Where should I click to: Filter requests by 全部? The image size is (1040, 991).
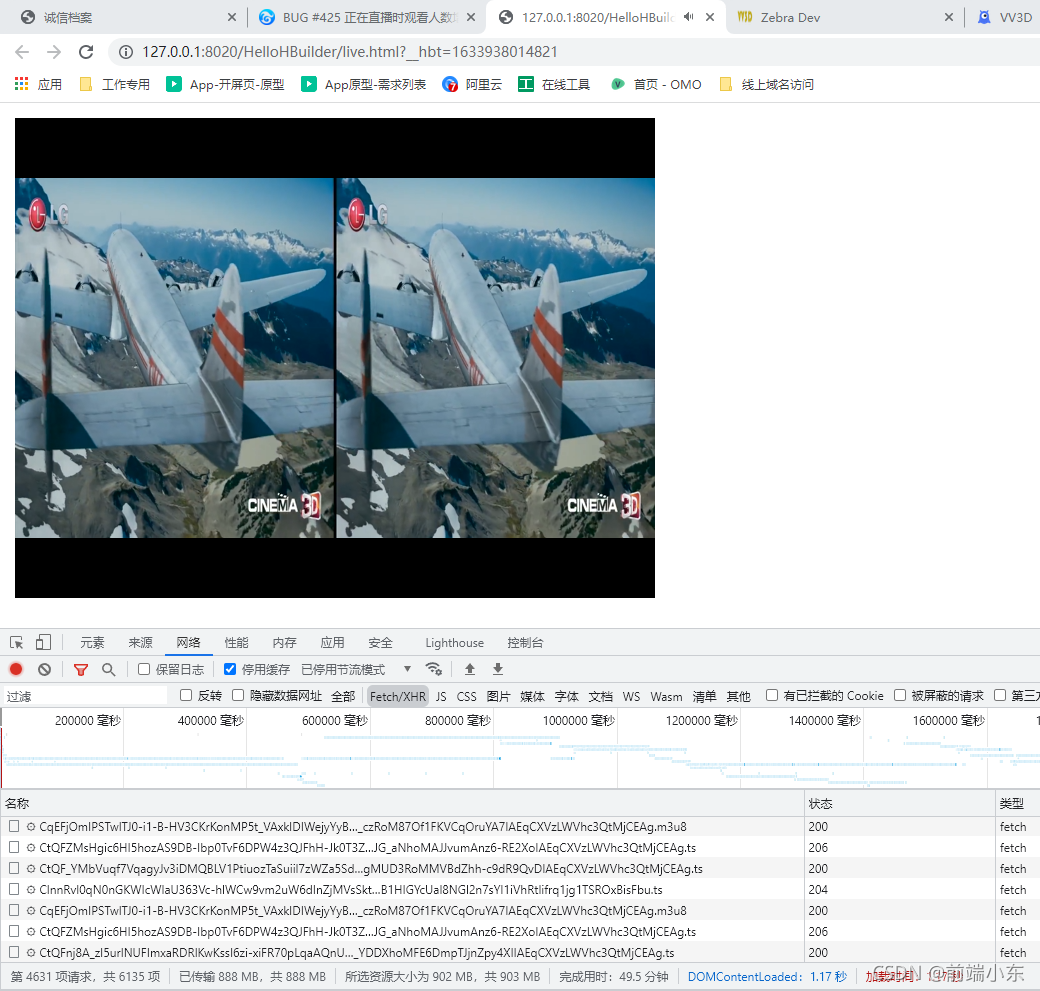pyautogui.click(x=344, y=696)
